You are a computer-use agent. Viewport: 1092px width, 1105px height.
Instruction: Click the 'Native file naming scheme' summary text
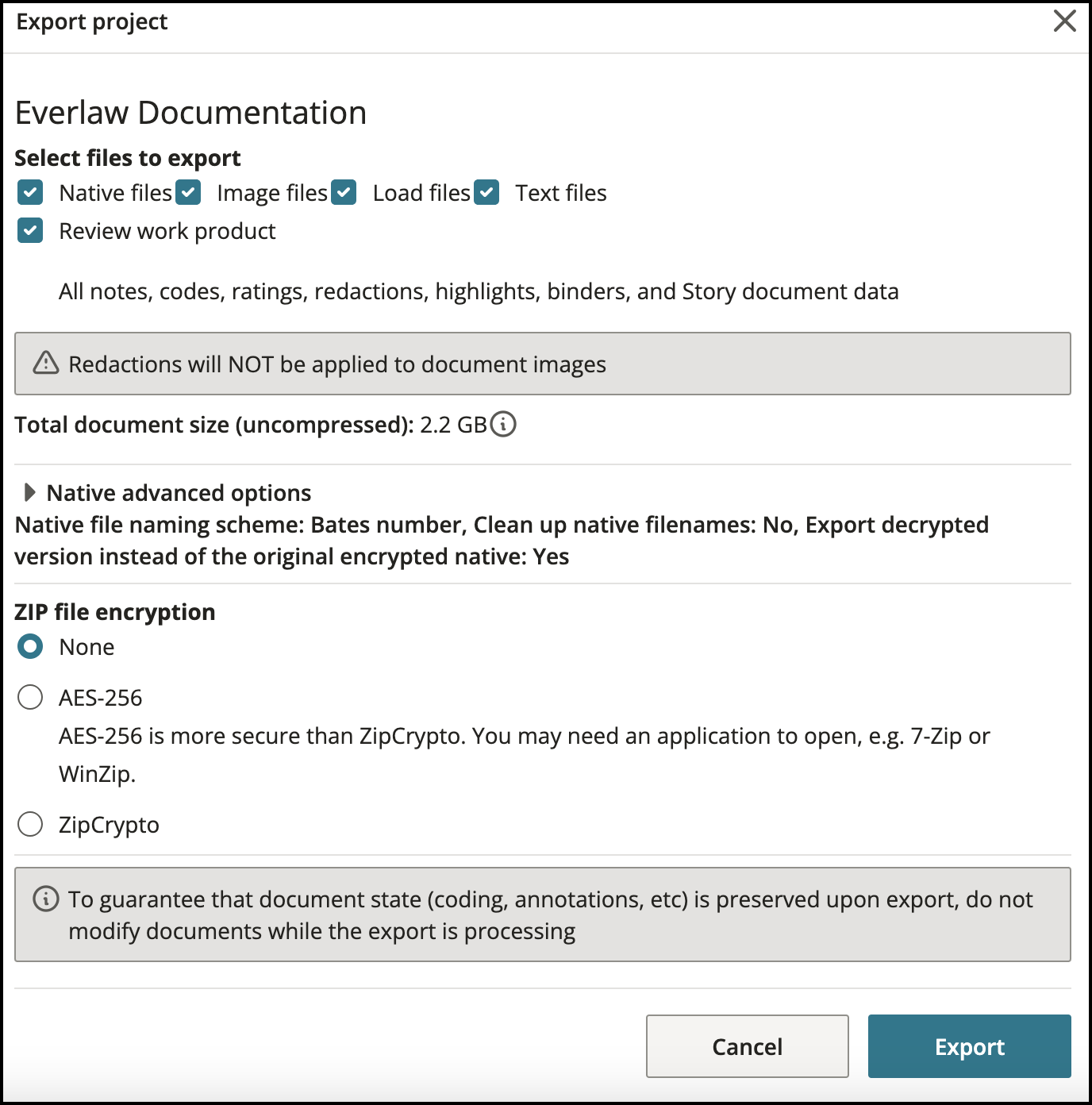tap(502, 541)
